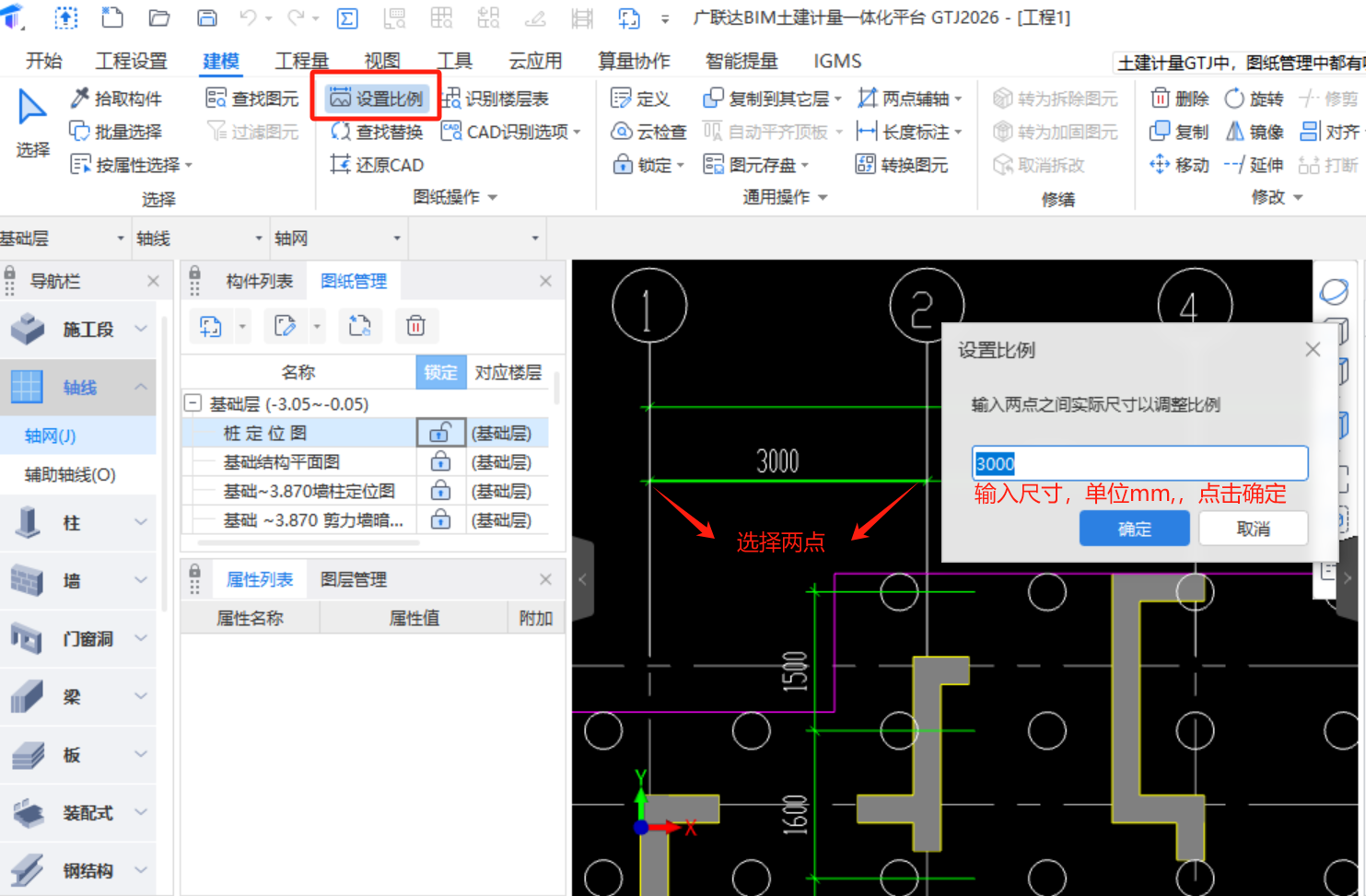Switch to the 视图 ribbon tab
Viewport: 1366px width, 896px height.
[382, 61]
